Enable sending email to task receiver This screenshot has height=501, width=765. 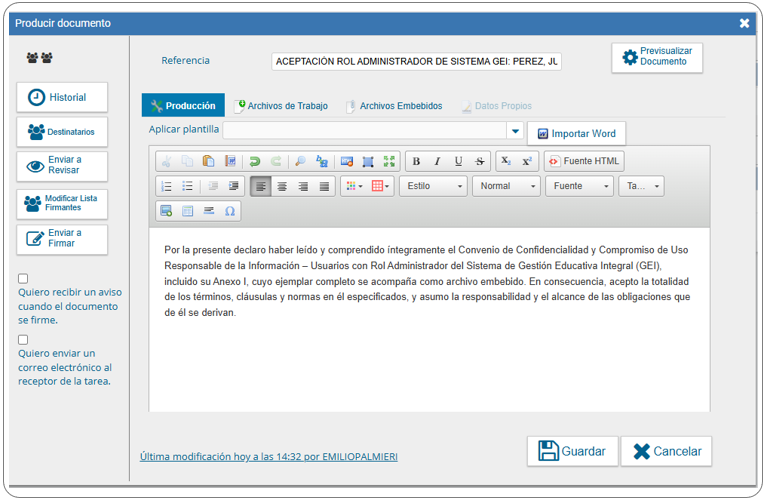pyautogui.click(x=23, y=340)
